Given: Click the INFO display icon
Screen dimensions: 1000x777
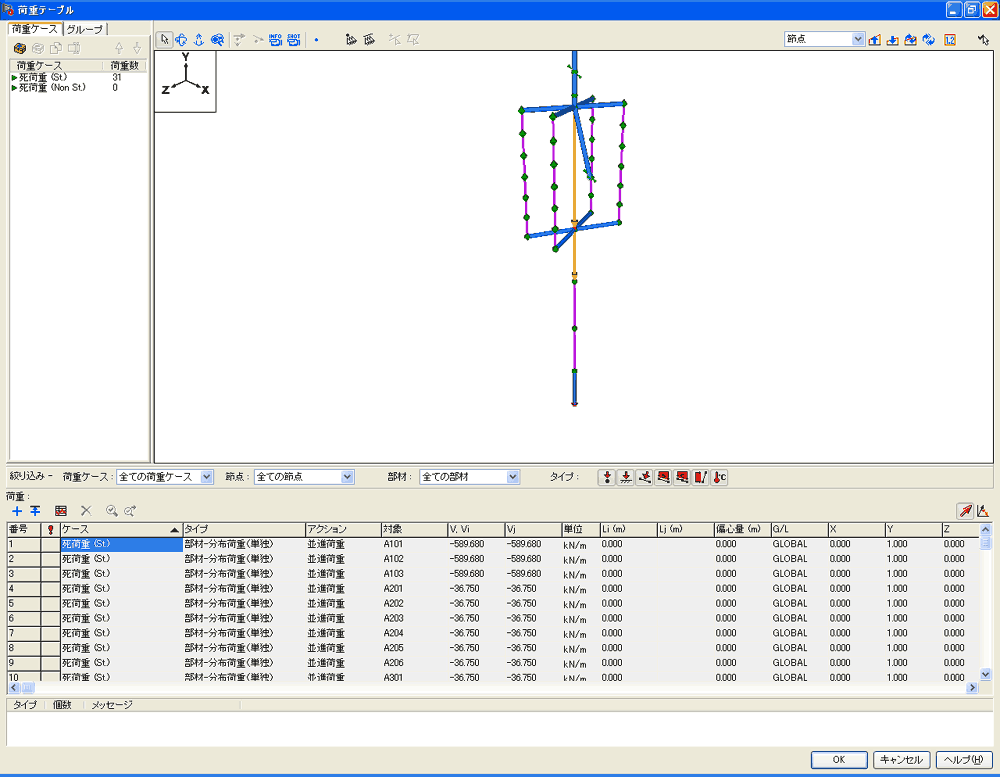Looking at the screenshot, I should point(275,40).
